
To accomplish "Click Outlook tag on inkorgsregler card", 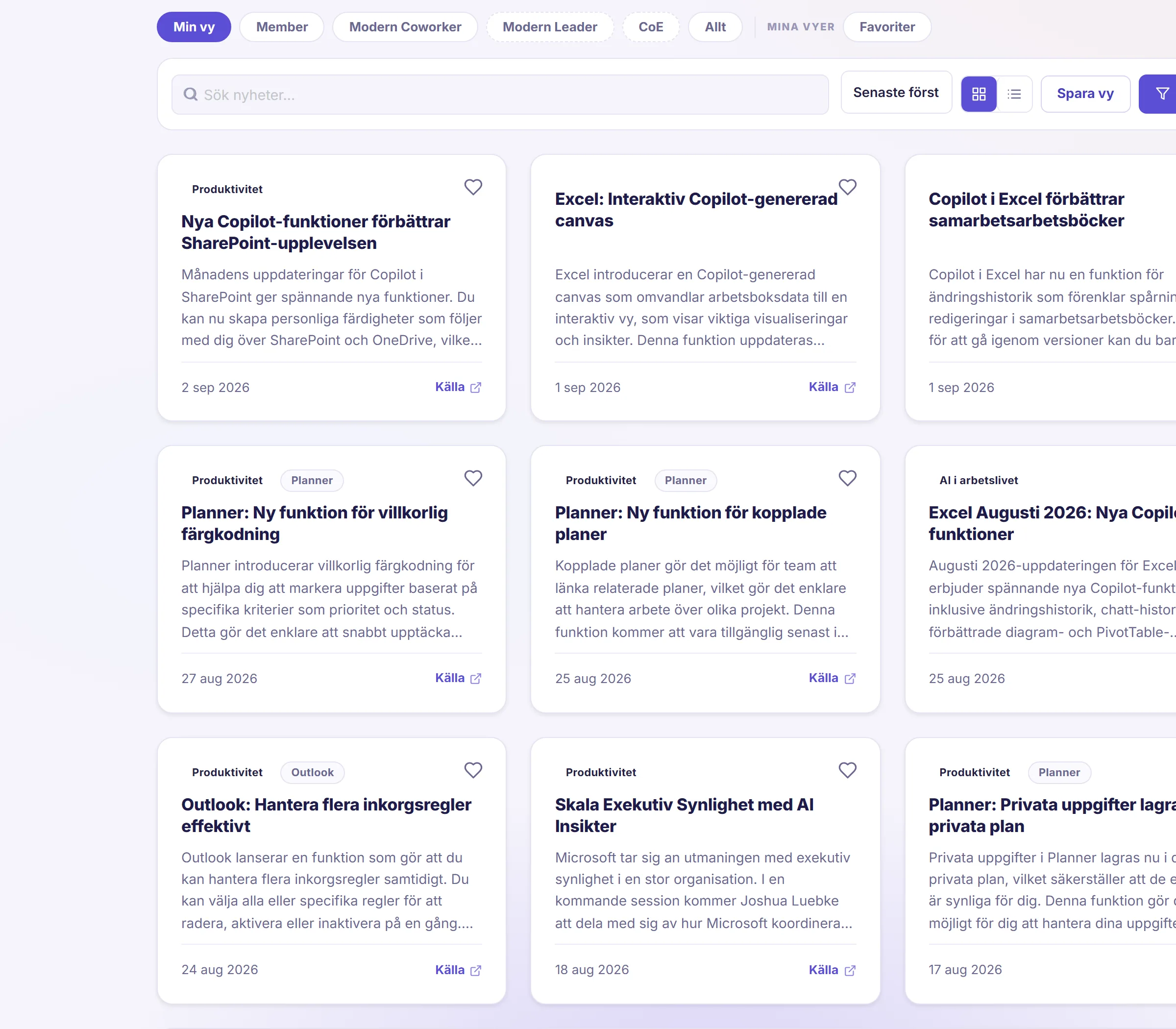I will coord(313,772).
